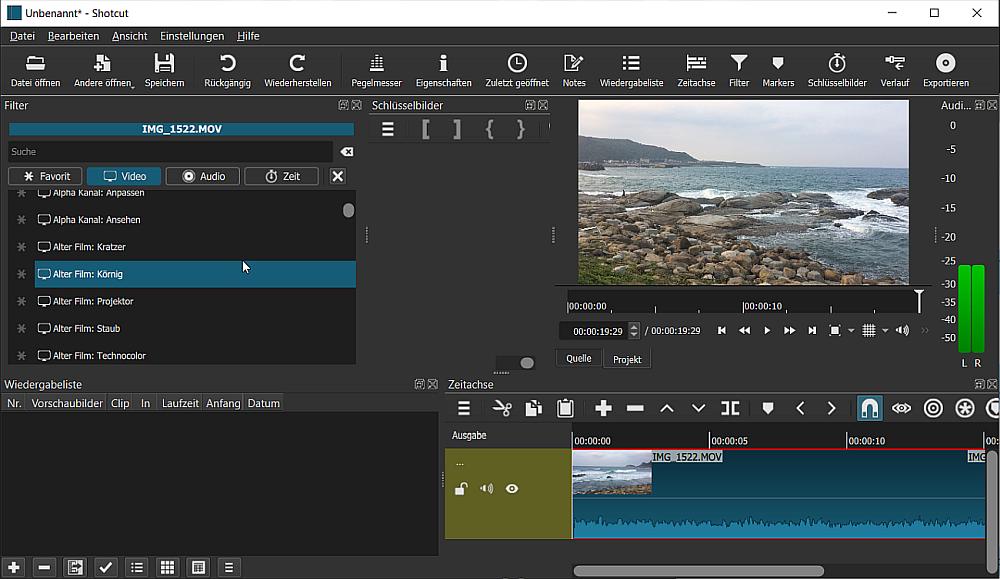
Task: Hide the video track with eye icon
Action: (512, 489)
